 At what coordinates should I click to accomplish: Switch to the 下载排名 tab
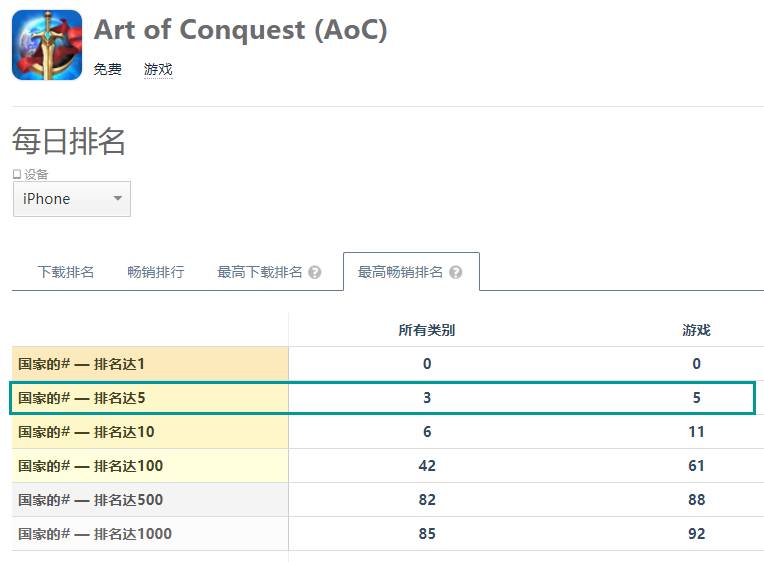point(66,272)
